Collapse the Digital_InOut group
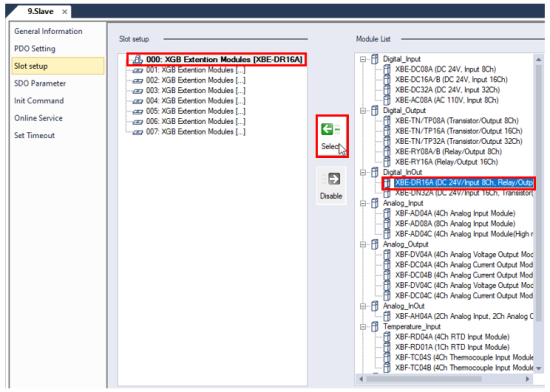 [x=363, y=173]
